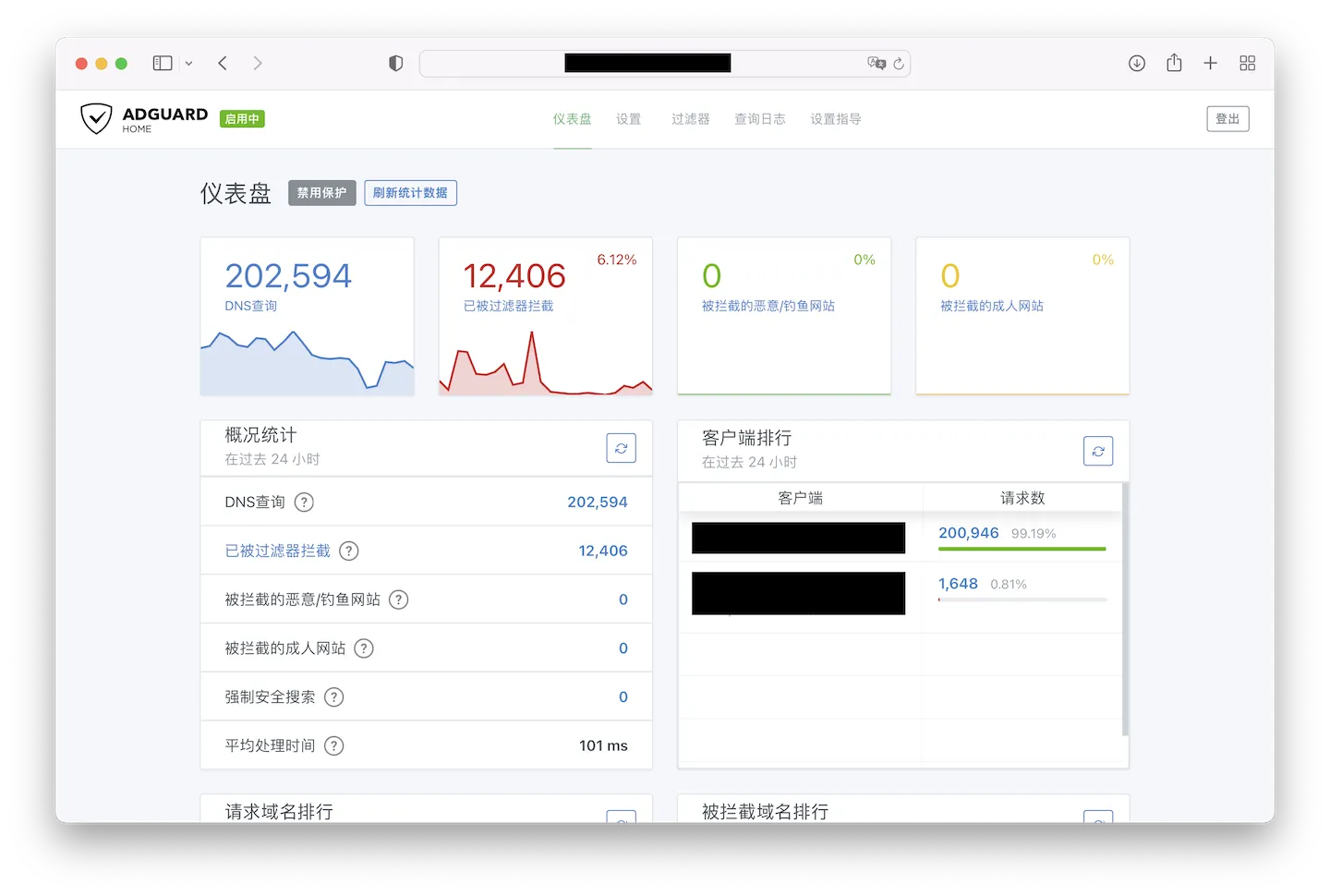The height and width of the screenshot is (896, 1330).
Task: Open the 过滤器 filters menu
Action: tap(690, 119)
